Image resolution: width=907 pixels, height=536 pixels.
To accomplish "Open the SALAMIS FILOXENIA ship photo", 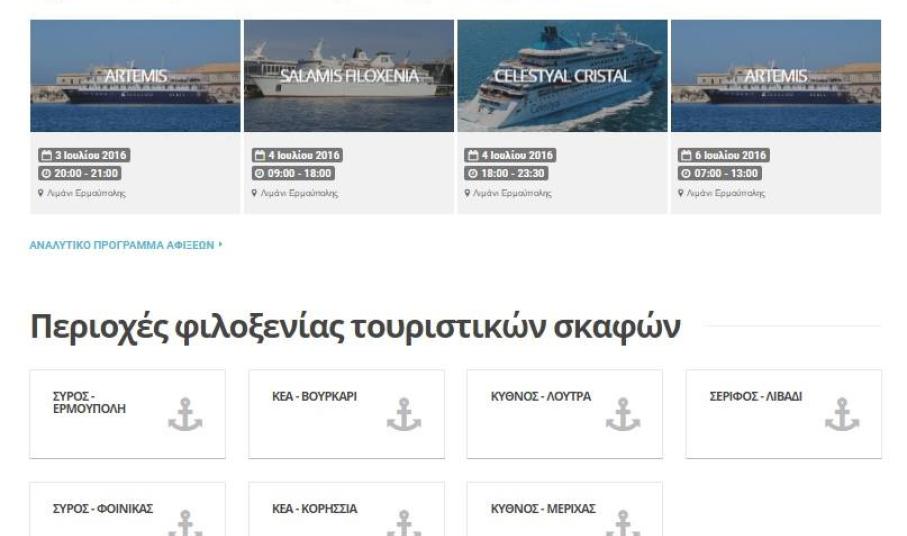I will click(x=349, y=76).
